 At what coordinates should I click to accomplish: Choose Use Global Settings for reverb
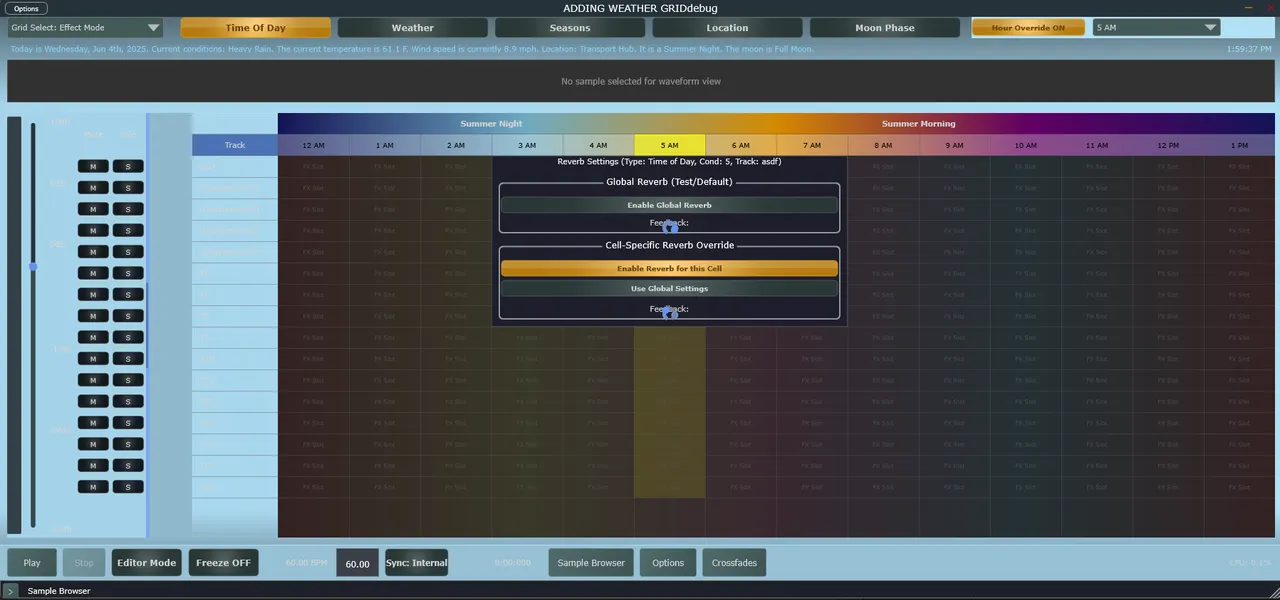click(669, 289)
